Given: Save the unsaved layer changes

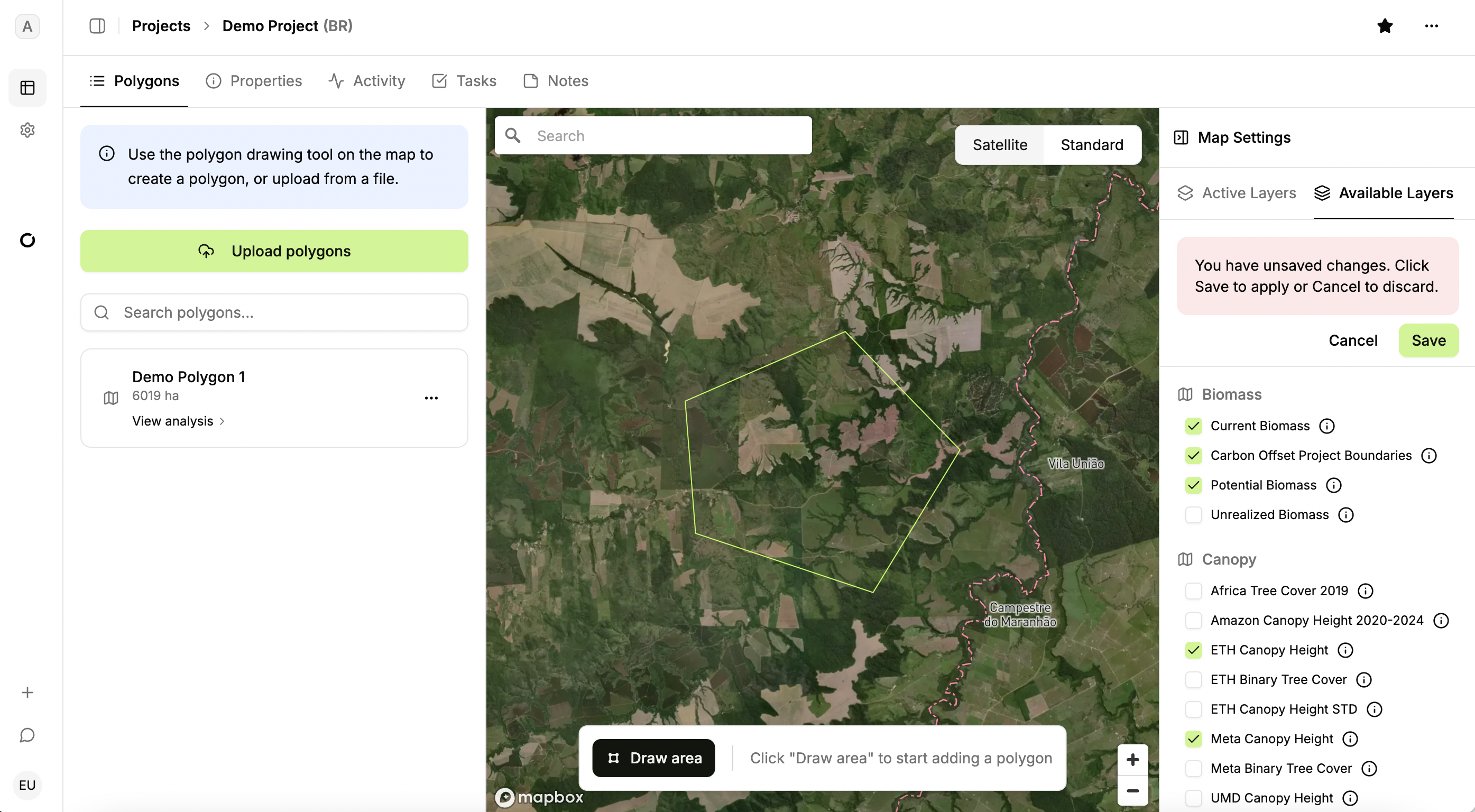Looking at the screenshot, I should tap(1428, 340).
